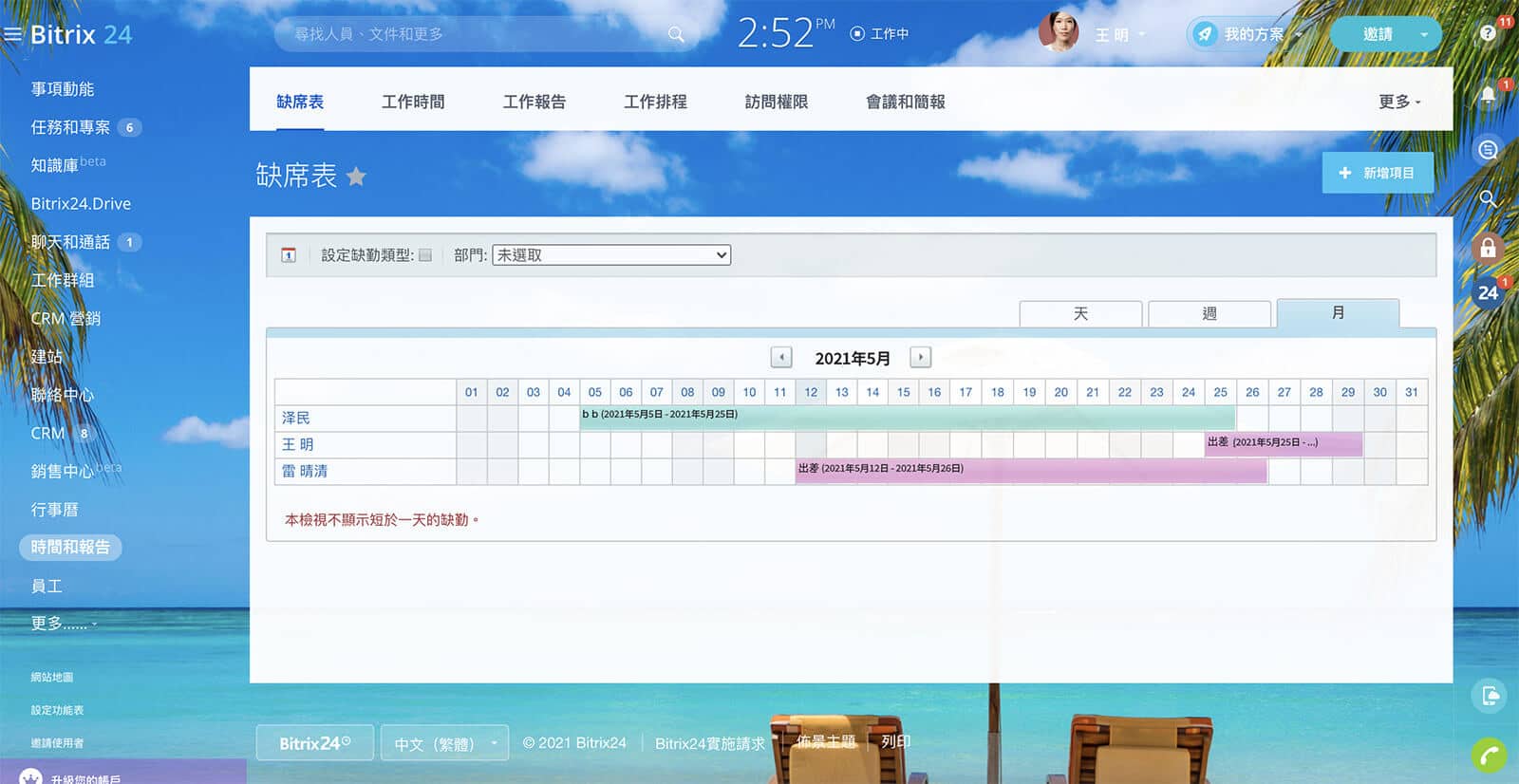Go to next month arrow
The image size is (1519, 784).
tap(920, 357)
